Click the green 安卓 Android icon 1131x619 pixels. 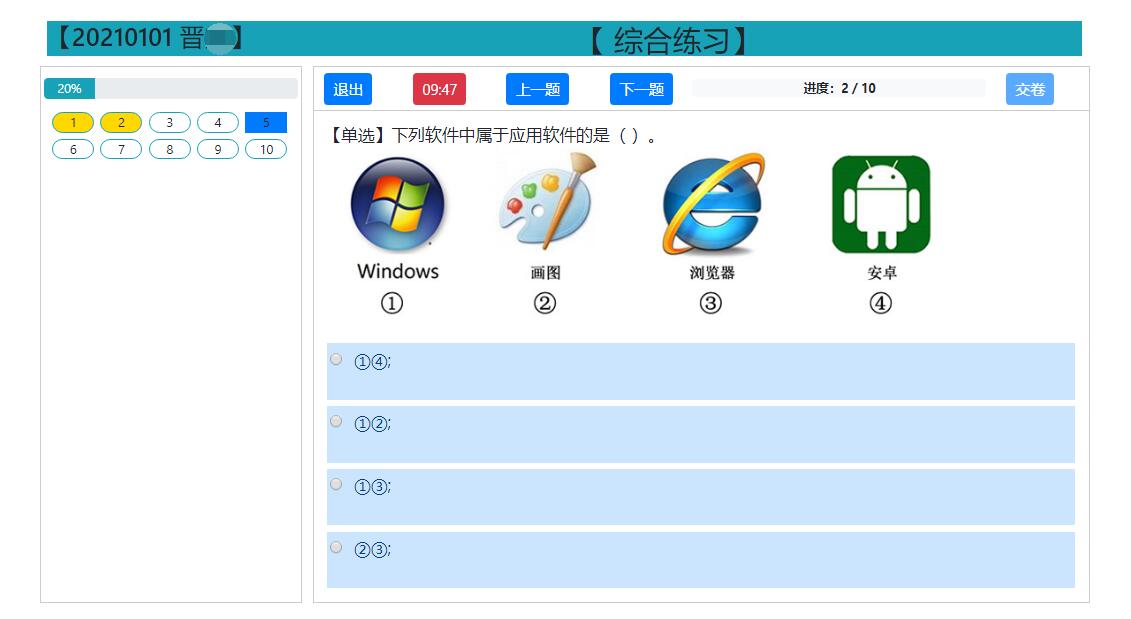click(x=881, y=204)
